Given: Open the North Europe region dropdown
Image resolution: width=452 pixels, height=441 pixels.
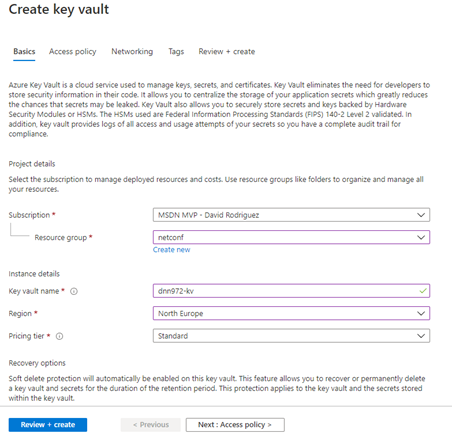Looking at the screenshot, I should coord(291,313).
